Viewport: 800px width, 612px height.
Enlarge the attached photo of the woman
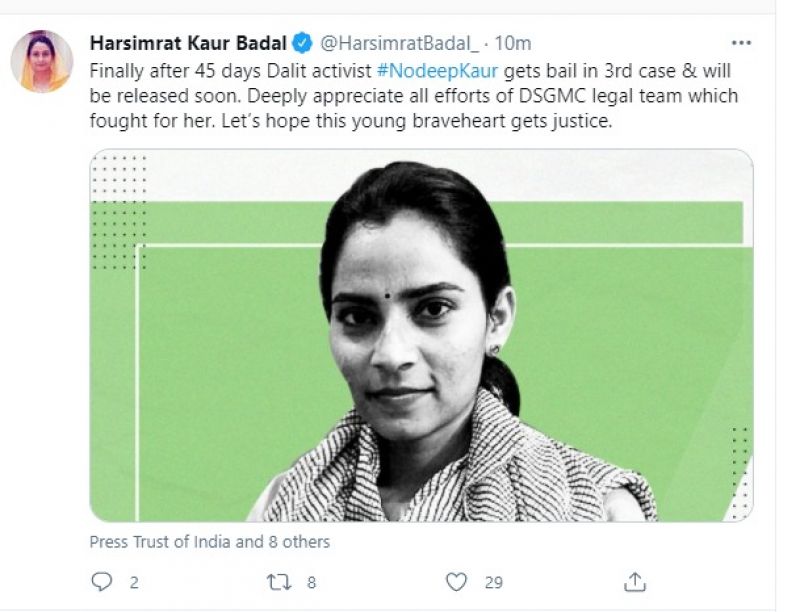point(420,340)
